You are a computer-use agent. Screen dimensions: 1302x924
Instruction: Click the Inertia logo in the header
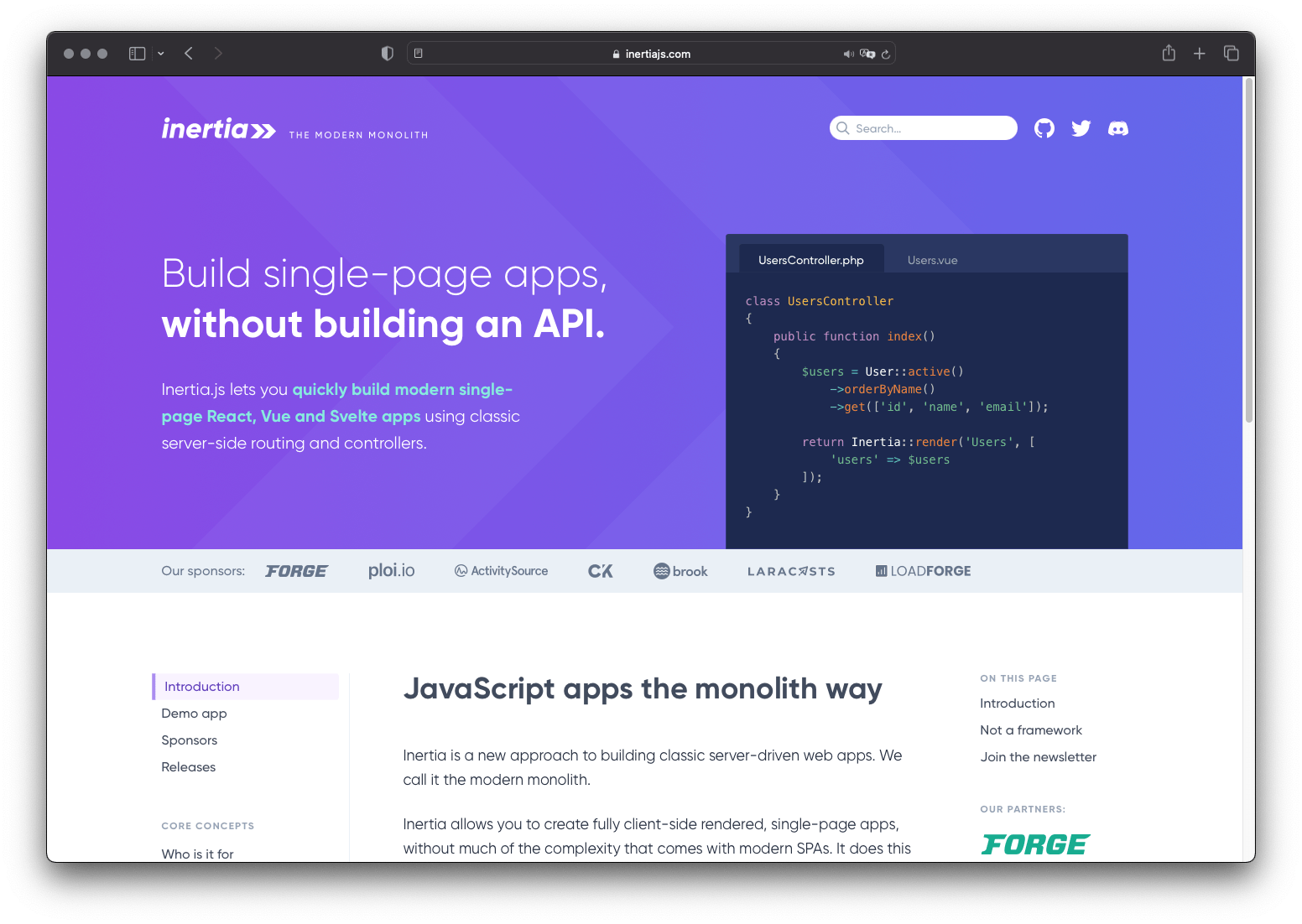[x=218, y=128]
